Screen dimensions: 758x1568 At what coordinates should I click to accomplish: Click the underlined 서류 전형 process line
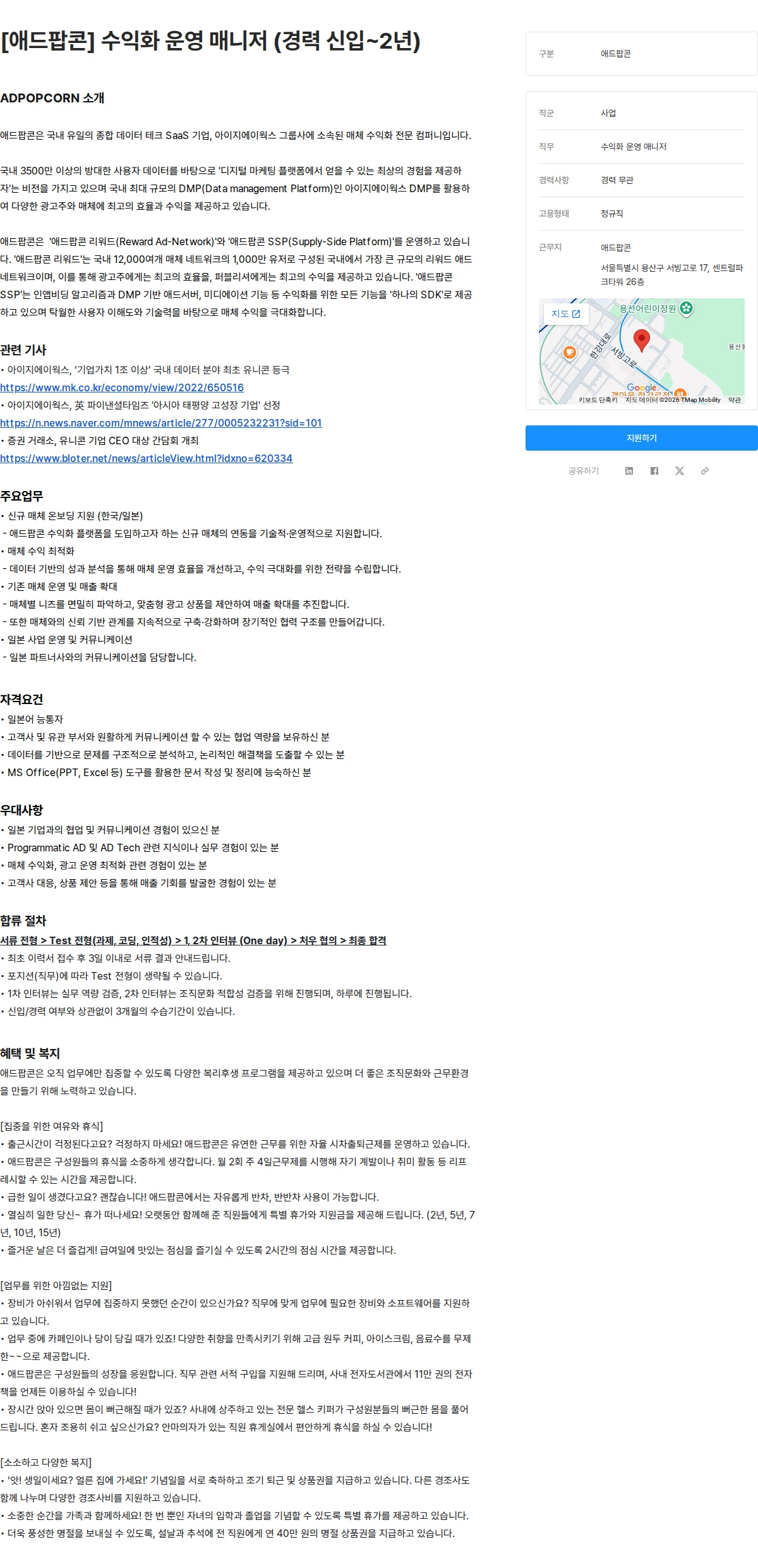[193, 940]
